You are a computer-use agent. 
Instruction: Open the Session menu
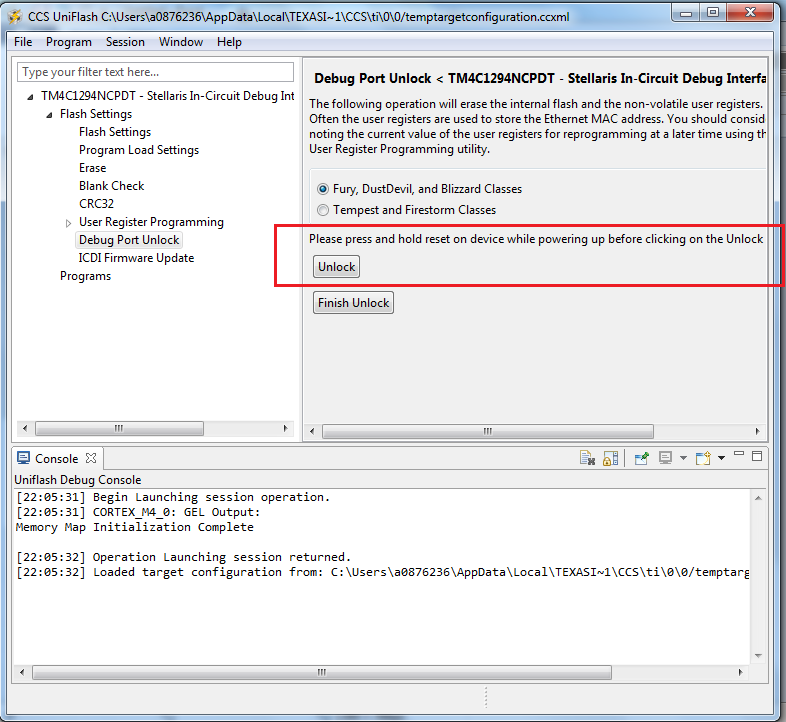[x=125, y=42]
